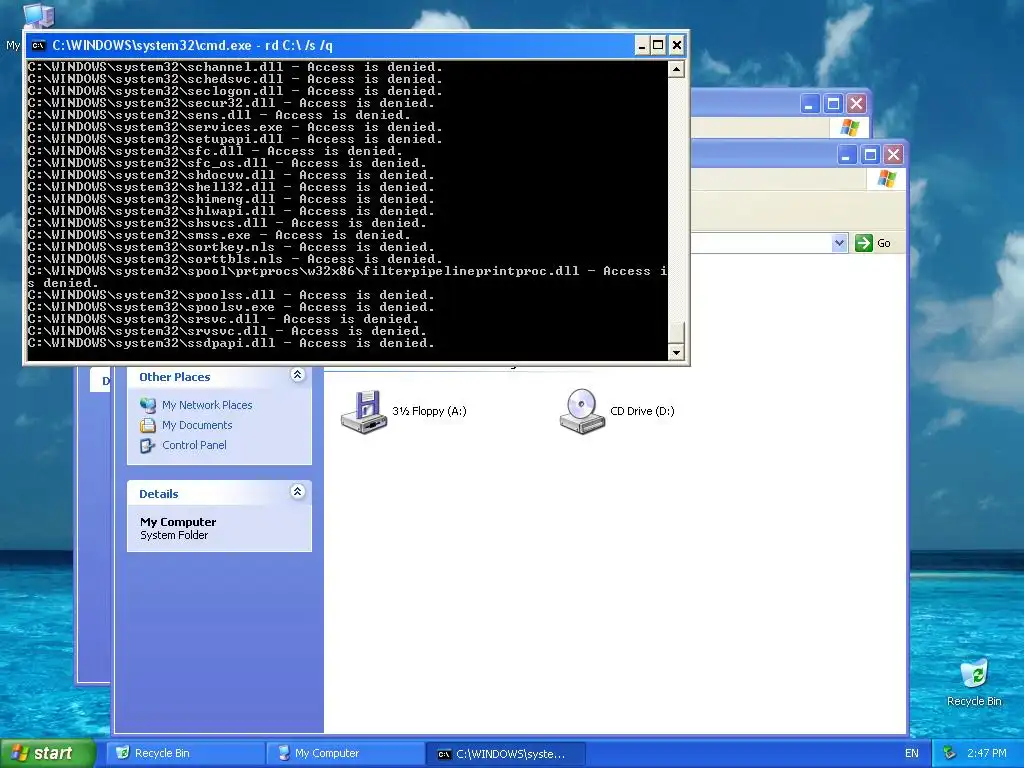1024x768 pixels.
Task: Click the 2:47 PM clock
Action: [x=987, y=753]
